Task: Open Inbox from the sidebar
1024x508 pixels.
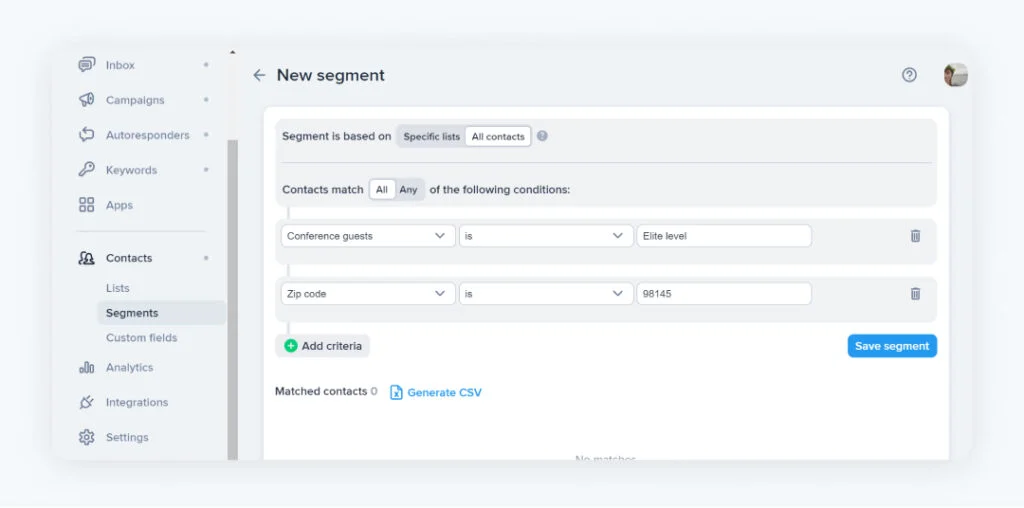Action: [x=120, y=65]
